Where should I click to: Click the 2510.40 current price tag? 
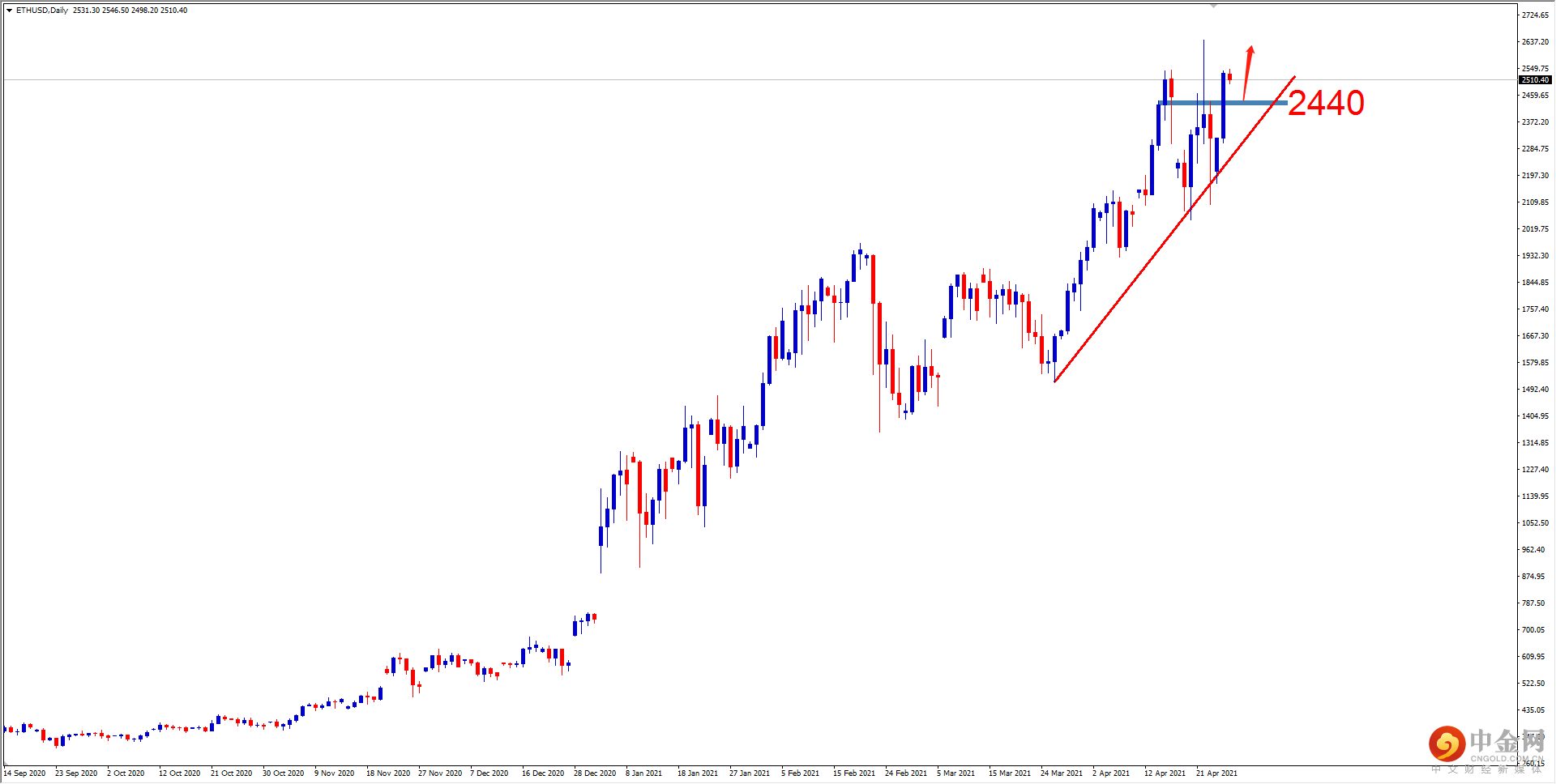coord(1535,80)
